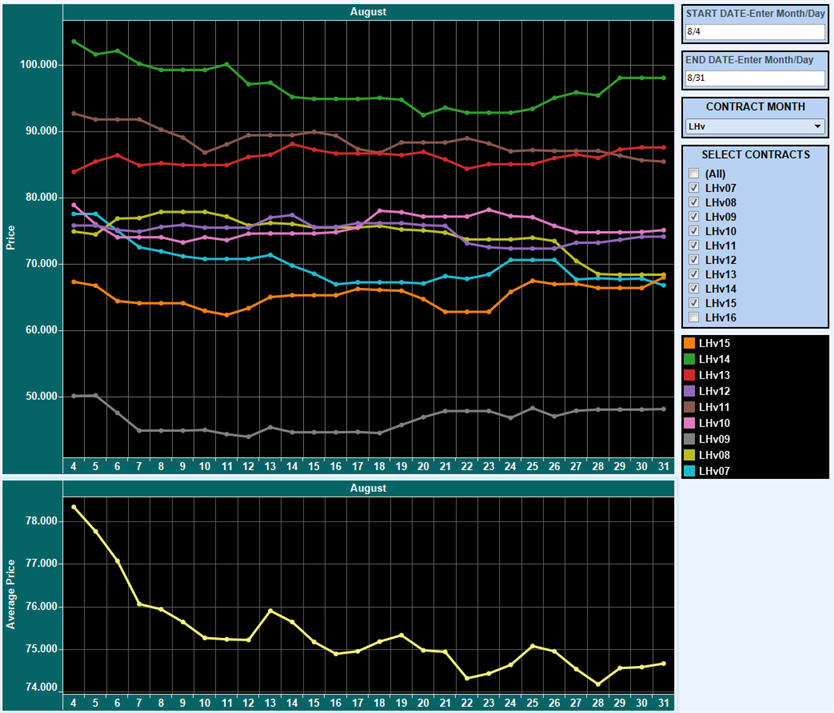Click the orange LHv15 legend swatch
The width and height of the screenshot is (834, 713).
click(689, 343)
